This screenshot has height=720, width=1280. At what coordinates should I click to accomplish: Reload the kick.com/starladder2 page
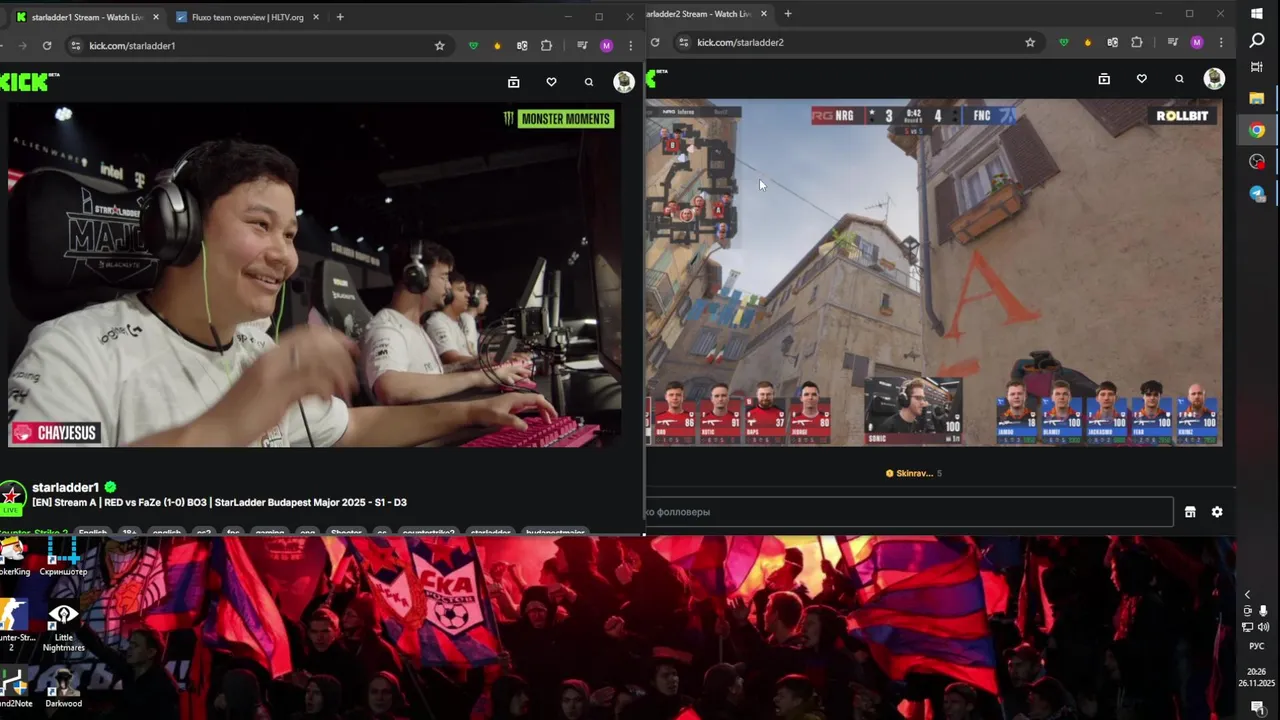coord(655,42)
